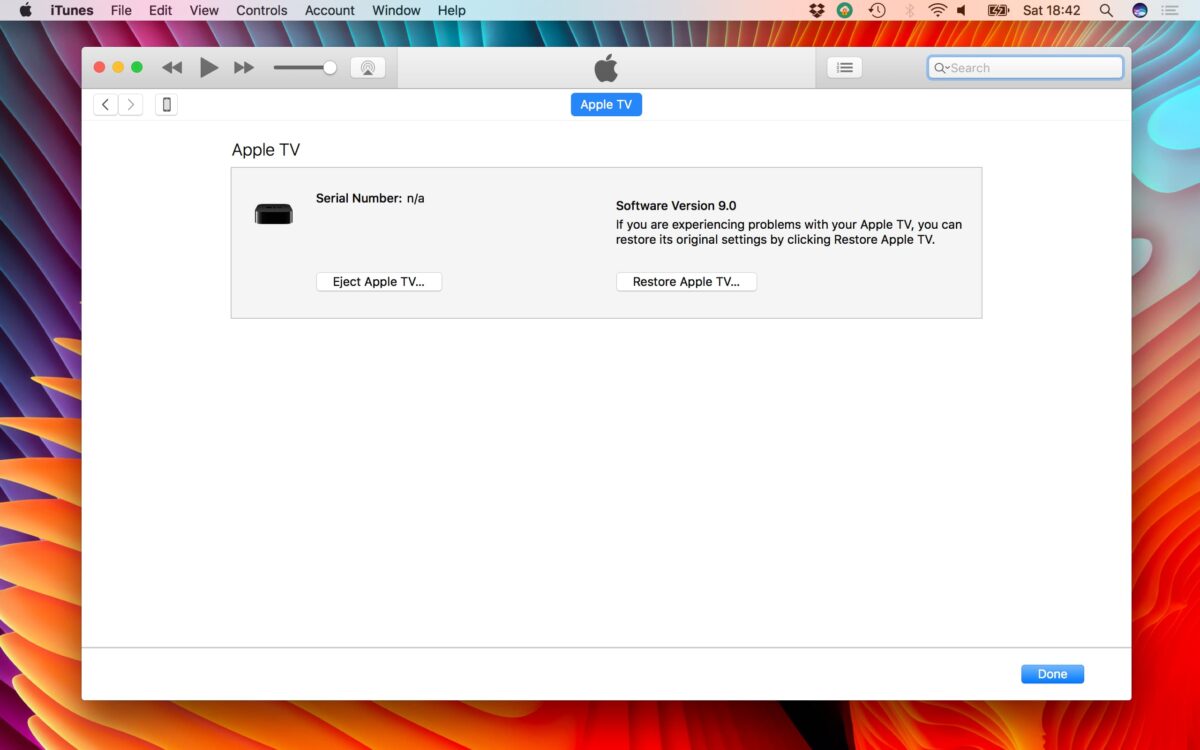The width and height of the screenshot is (1200, 750).
Task: Click the Dropbox menu bar icon
Action: 817,10
